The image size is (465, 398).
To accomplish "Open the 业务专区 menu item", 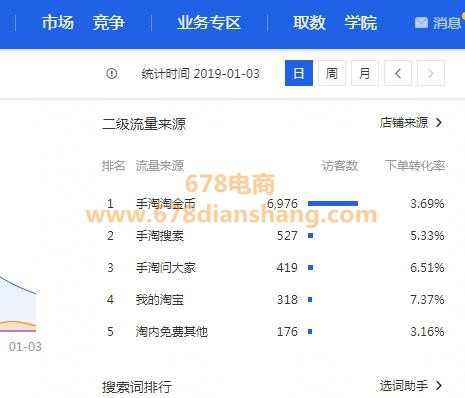I will pyautogui.click(x=209, y=23).
